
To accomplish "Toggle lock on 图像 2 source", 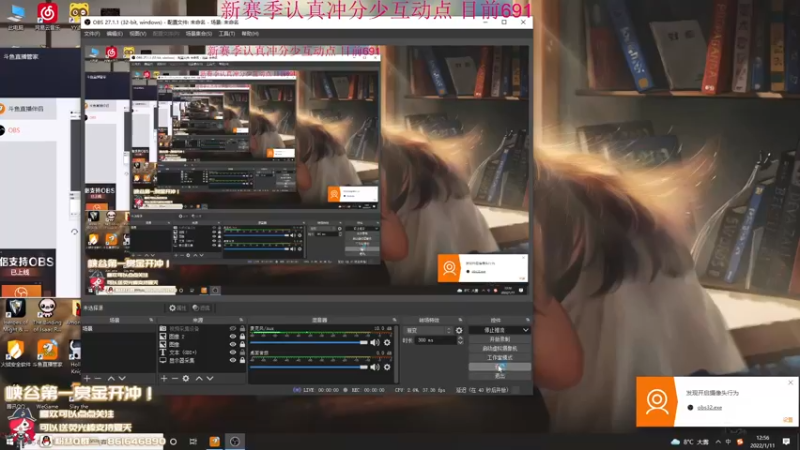I will 242,337.
